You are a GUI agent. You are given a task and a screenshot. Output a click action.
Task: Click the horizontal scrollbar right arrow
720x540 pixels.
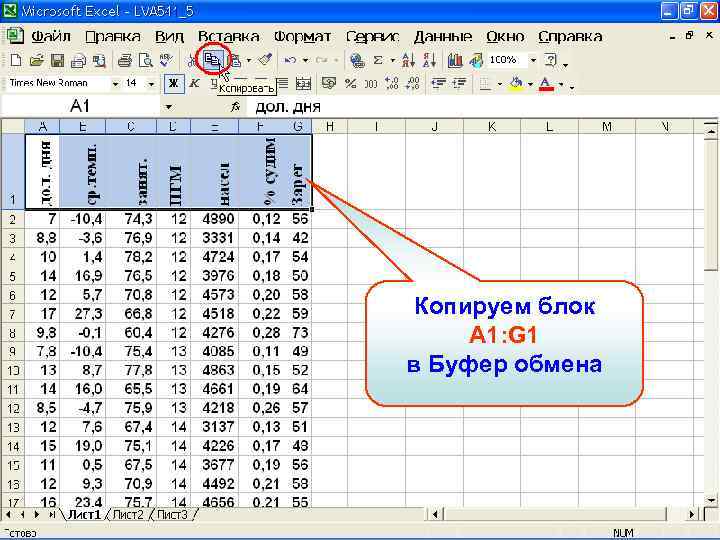pyautogui.click(x=692, y=514)
